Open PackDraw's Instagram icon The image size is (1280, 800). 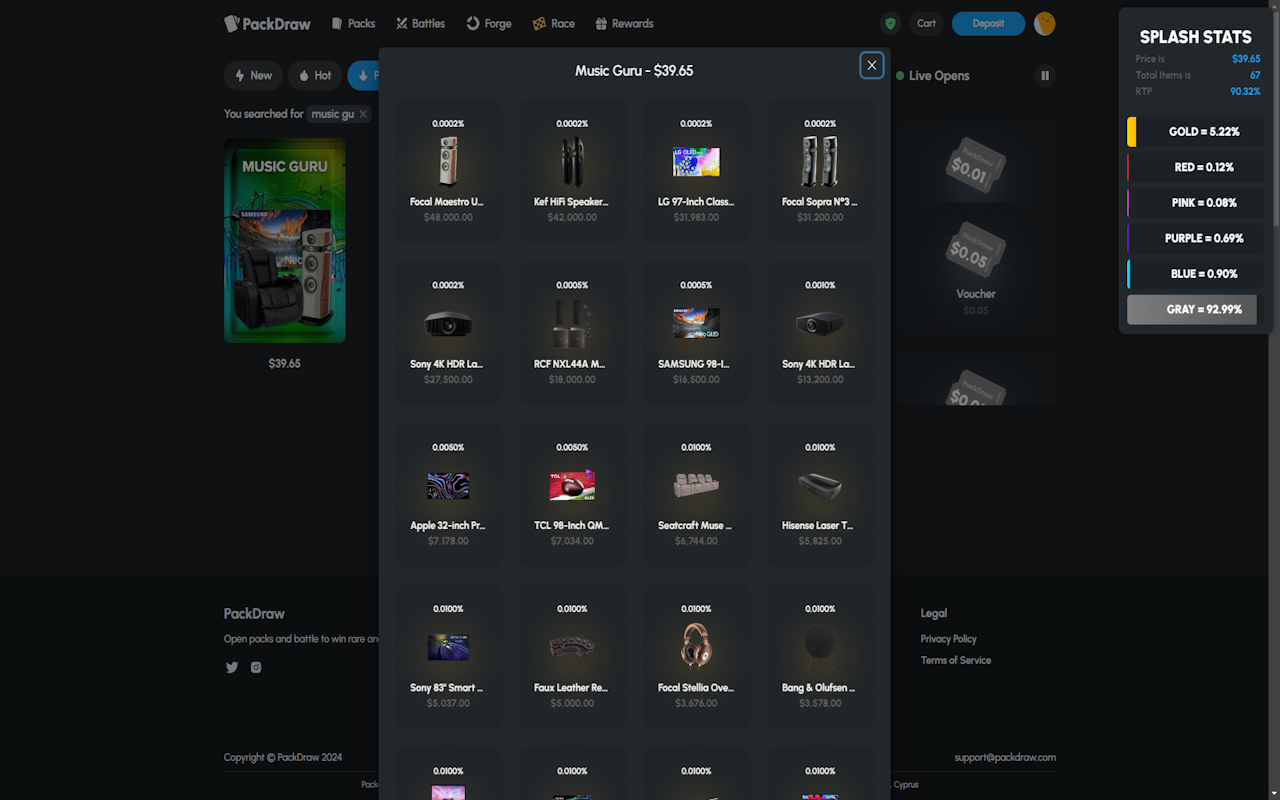(x=255, y=667)
